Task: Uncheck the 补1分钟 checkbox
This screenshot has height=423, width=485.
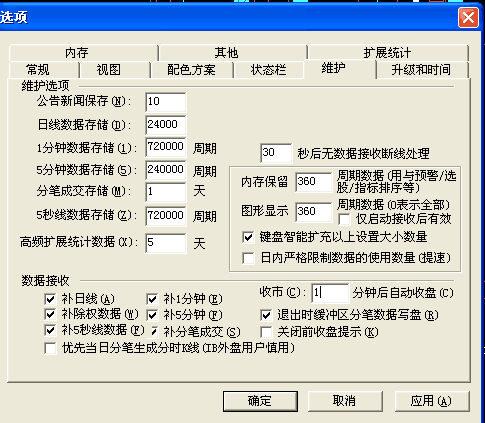Action: (152, 299)
